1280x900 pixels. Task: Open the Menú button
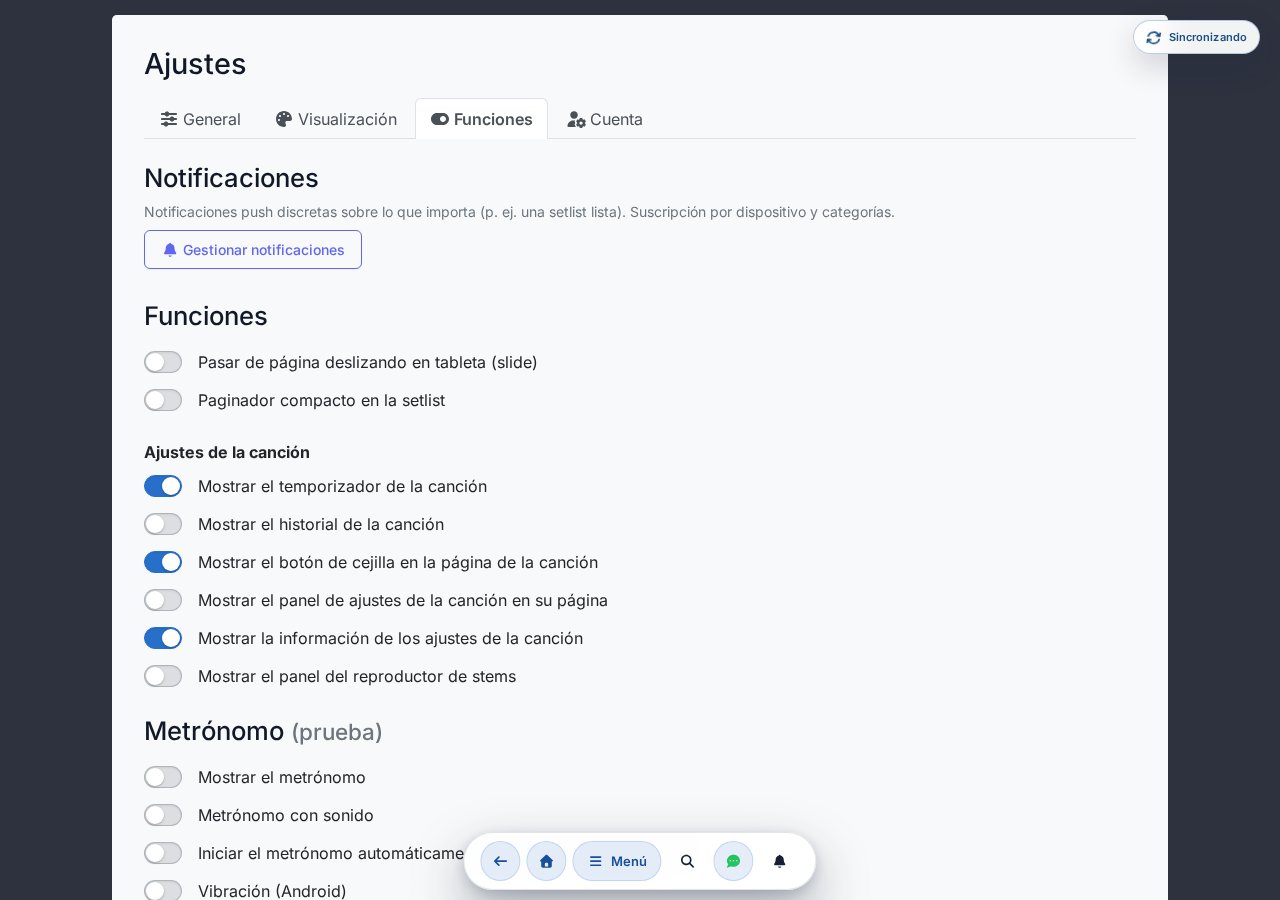tap(617, 861)
